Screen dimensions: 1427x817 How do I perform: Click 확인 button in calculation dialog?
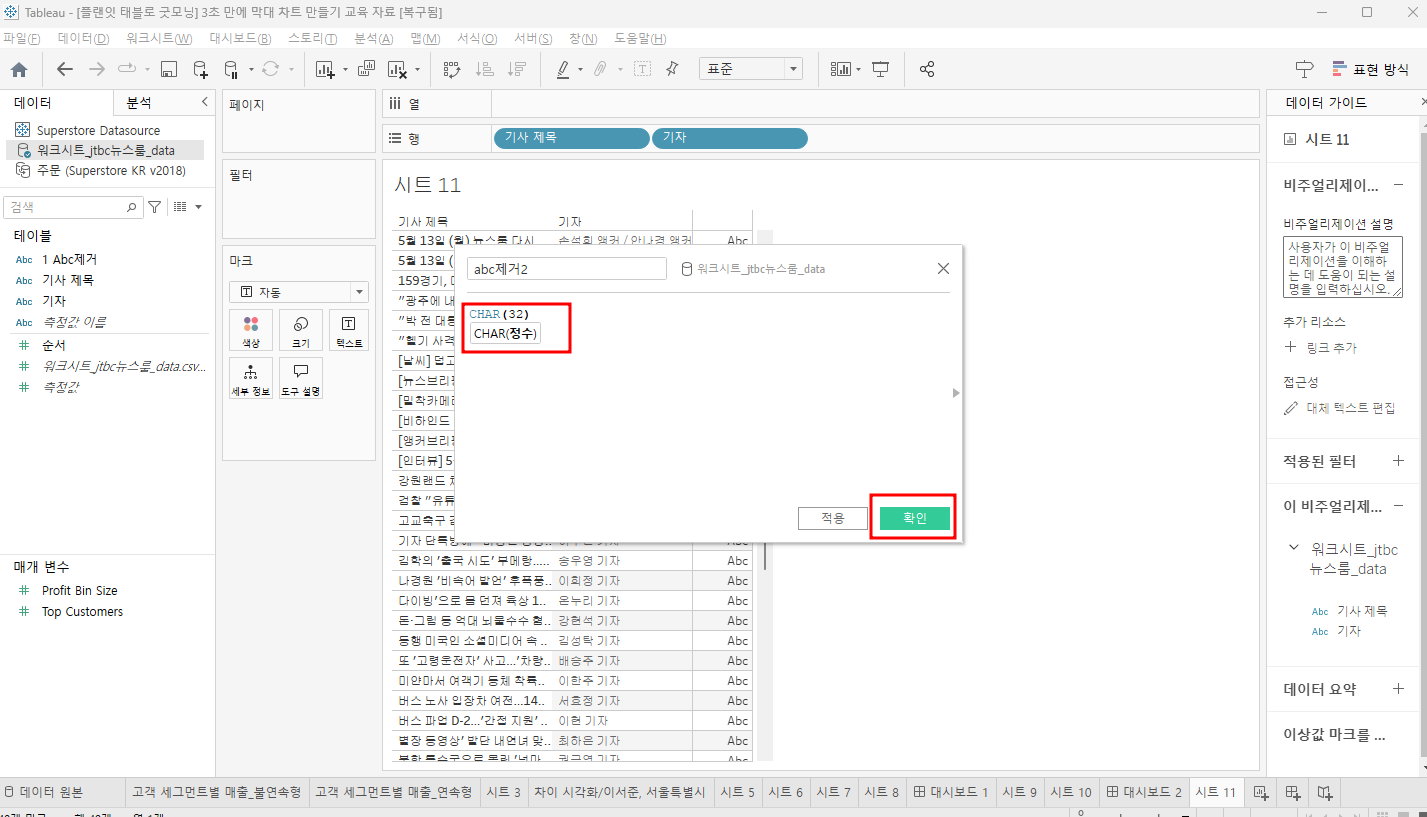pyautogui.click(x=914, y=518)
